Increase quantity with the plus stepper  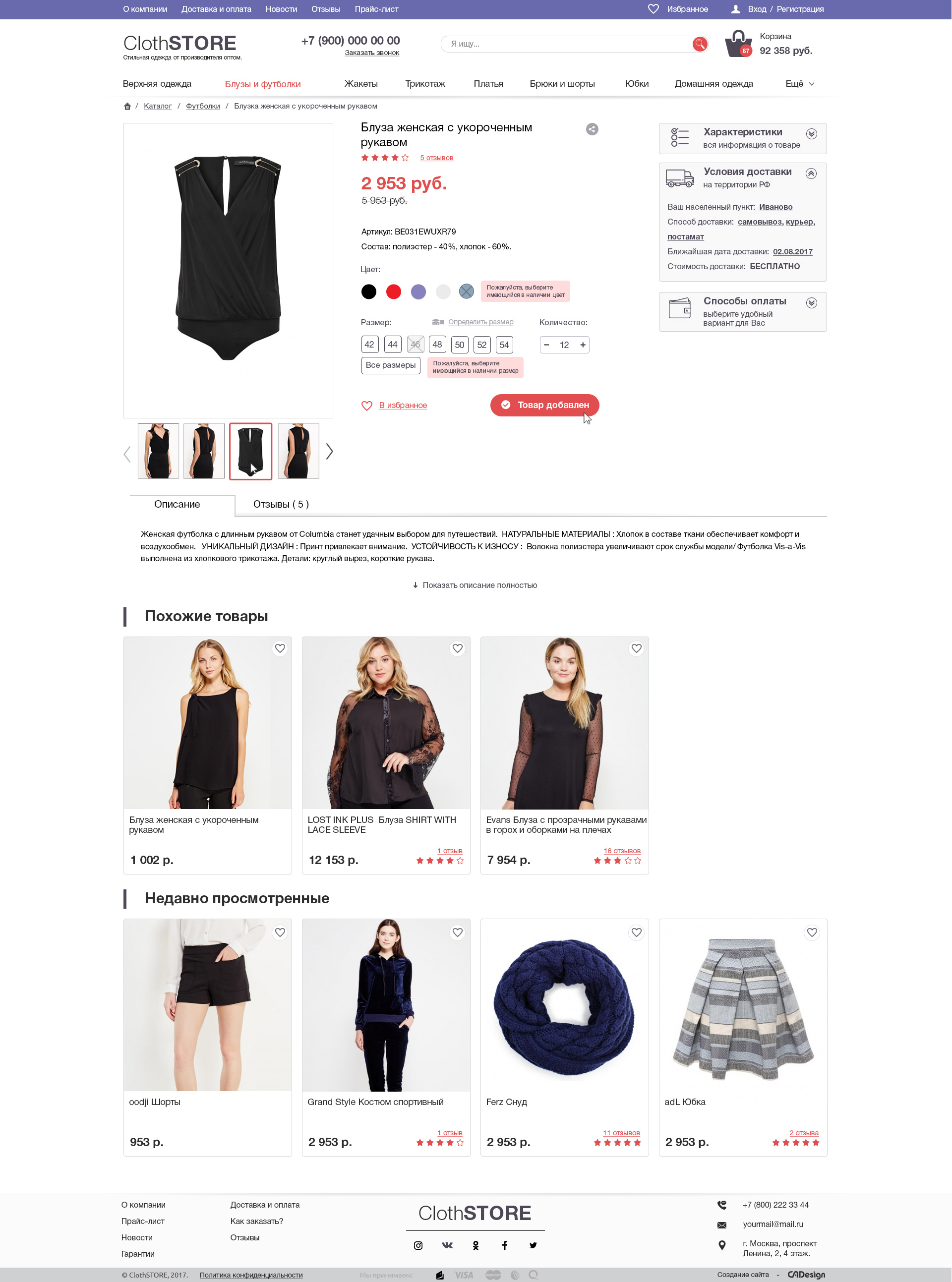point(583,345)
